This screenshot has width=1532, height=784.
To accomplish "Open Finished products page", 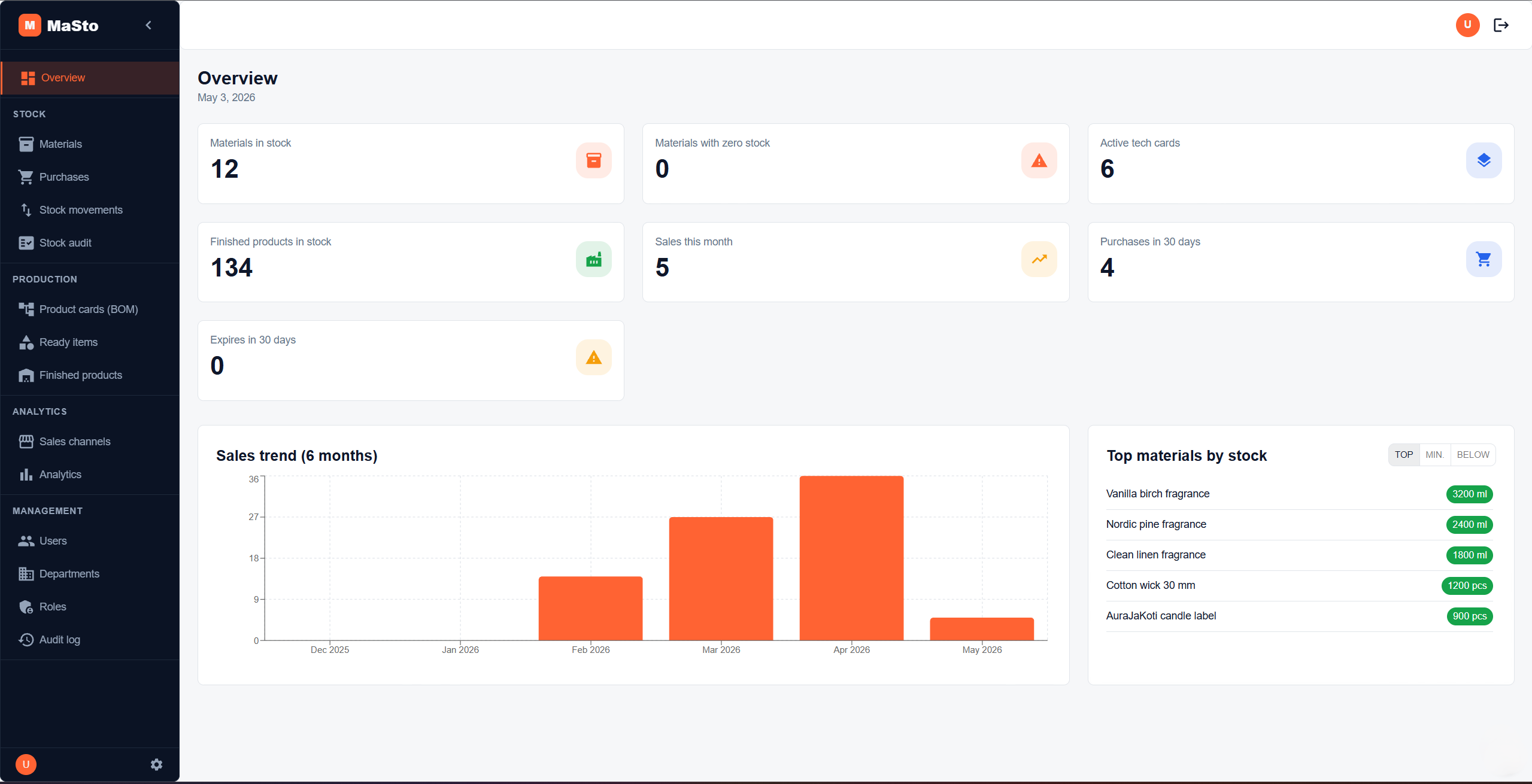I will (90, 375).
